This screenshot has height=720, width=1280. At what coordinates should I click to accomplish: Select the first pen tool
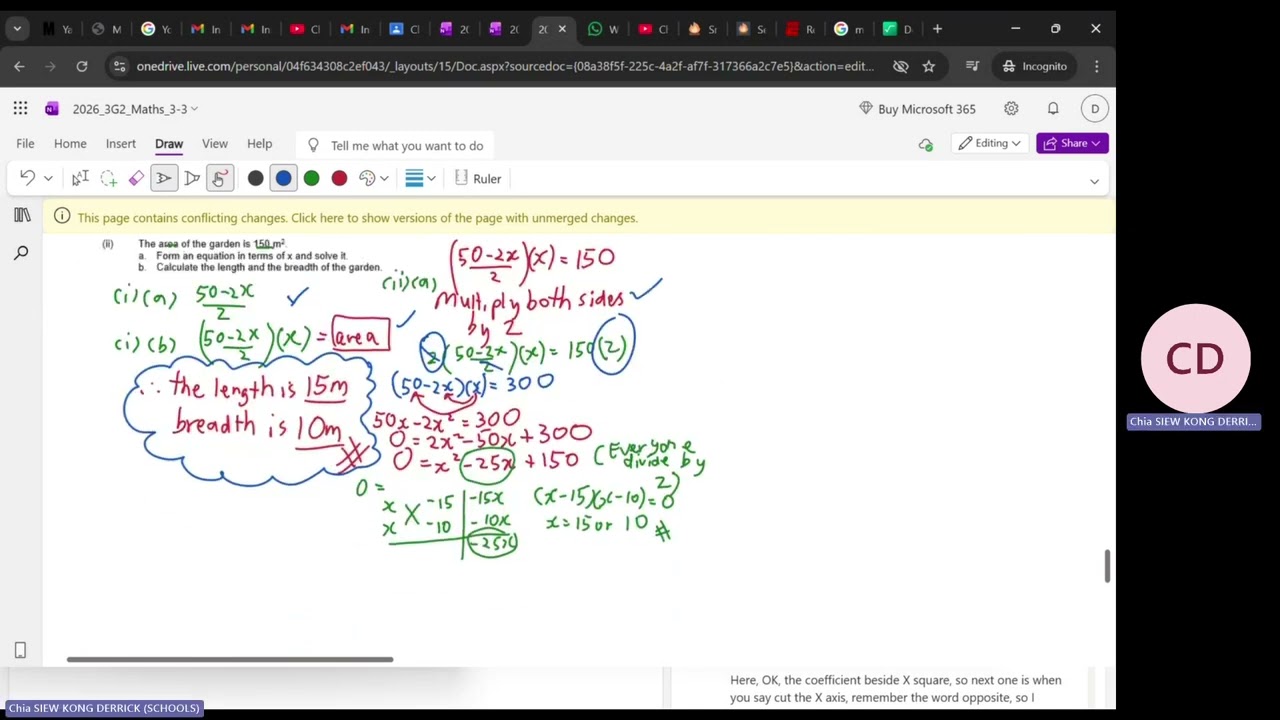pos(164,178)
